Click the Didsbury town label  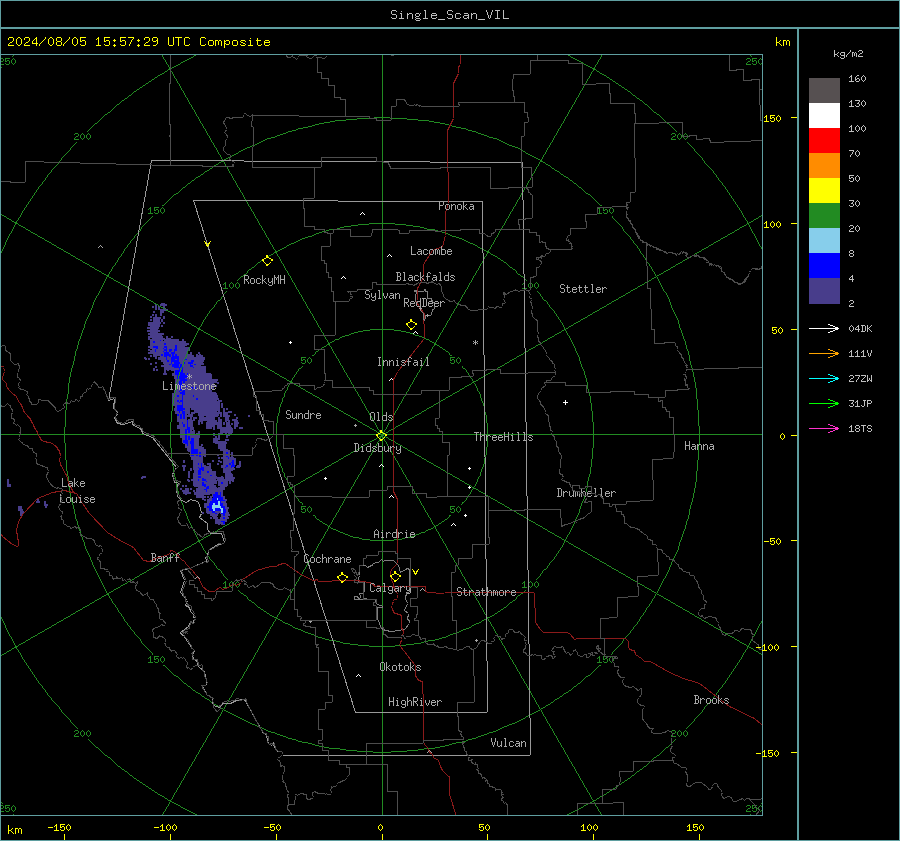(377, 448)
